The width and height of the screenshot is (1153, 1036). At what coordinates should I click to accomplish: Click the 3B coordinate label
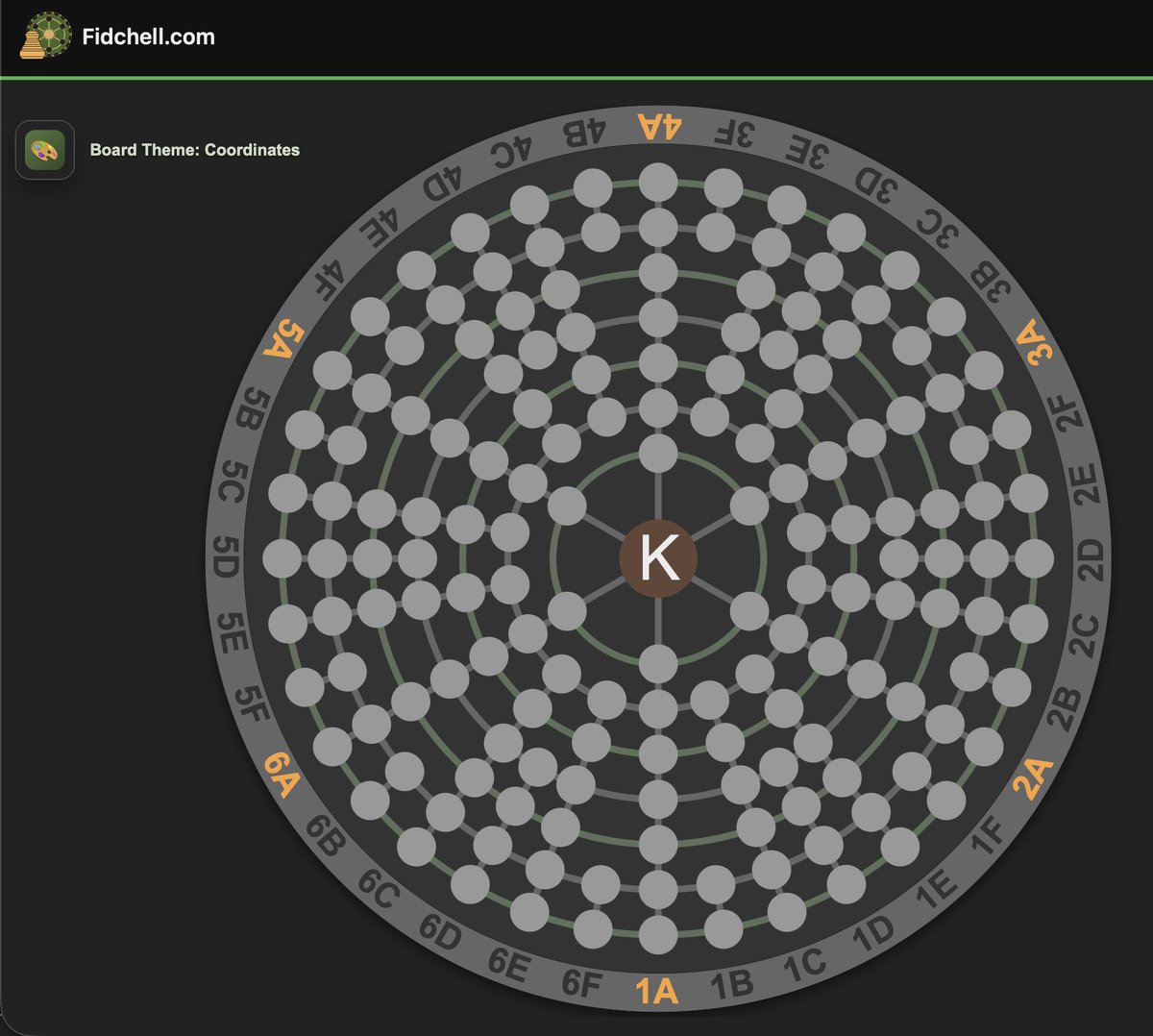pyautogui.click(x=991, y=282)
